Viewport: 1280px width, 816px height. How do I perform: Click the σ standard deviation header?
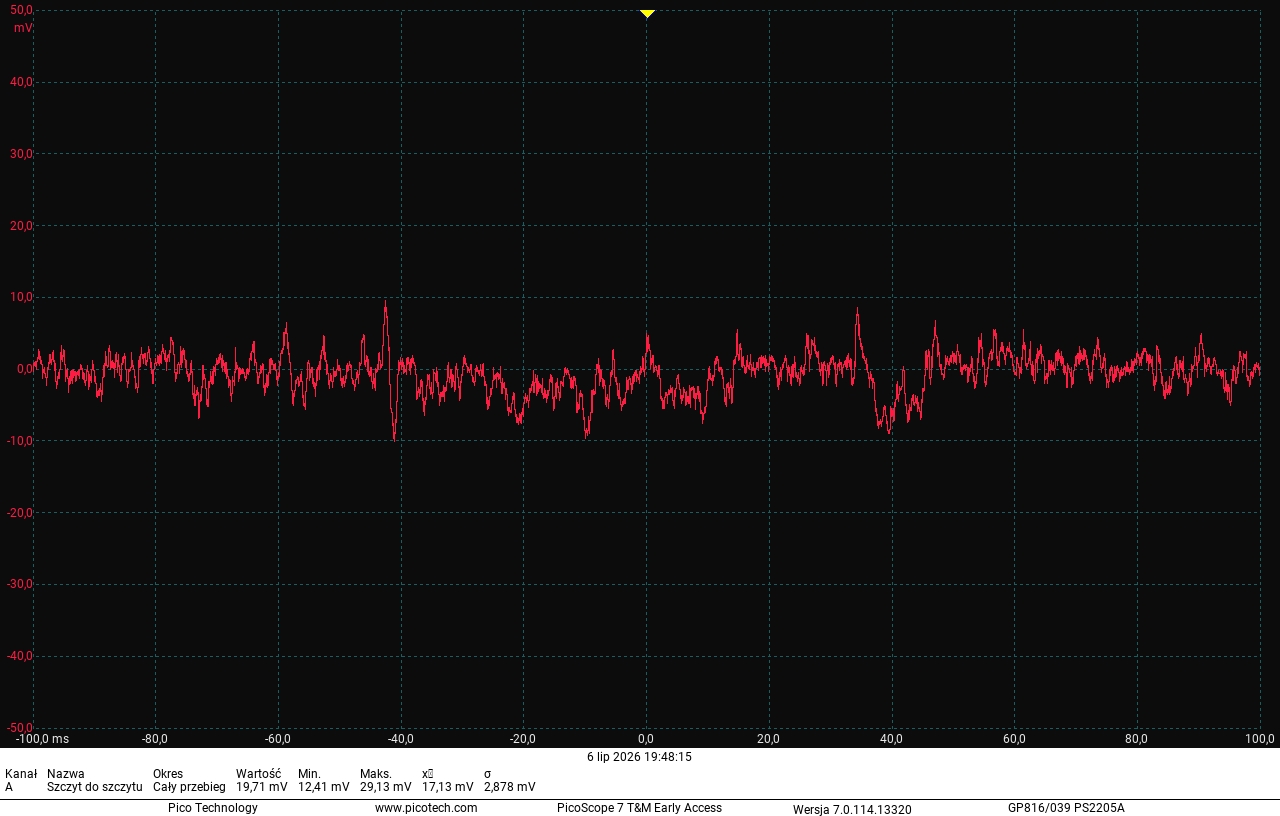coord(487,774)
